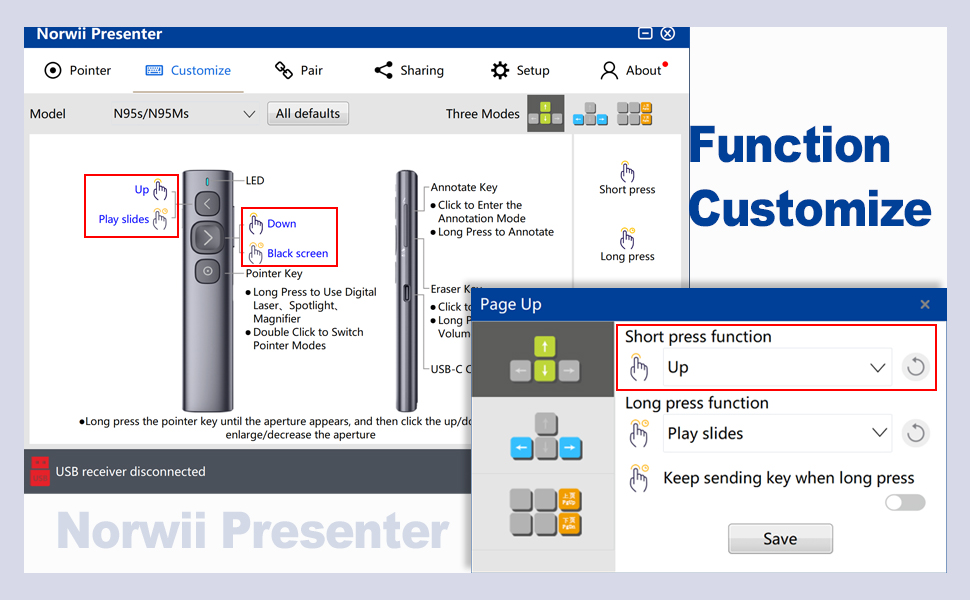Toggle Keep sending key when long press
Viewport: 970px width, 600px height.
click(x=905, y=502)
